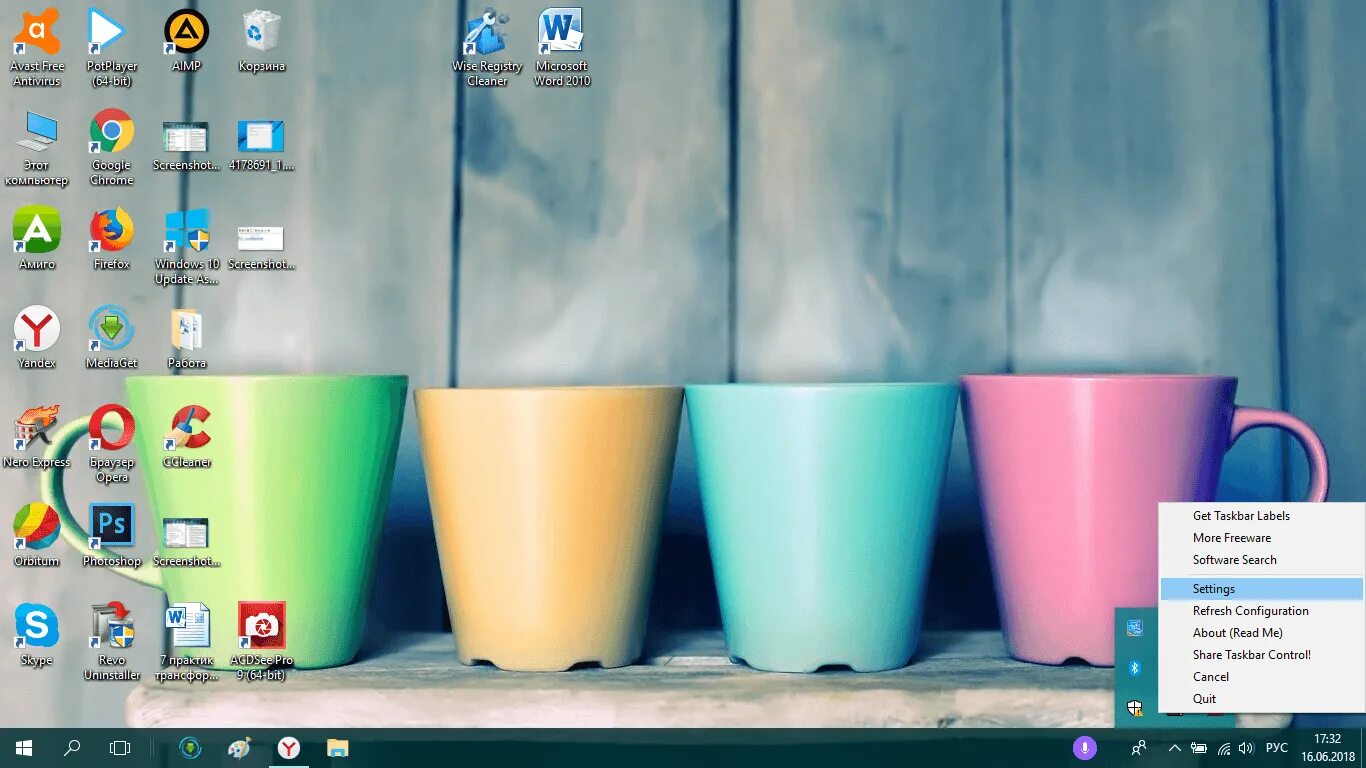
Task: Open taskbar search magnifier
Action: point(72,748)
